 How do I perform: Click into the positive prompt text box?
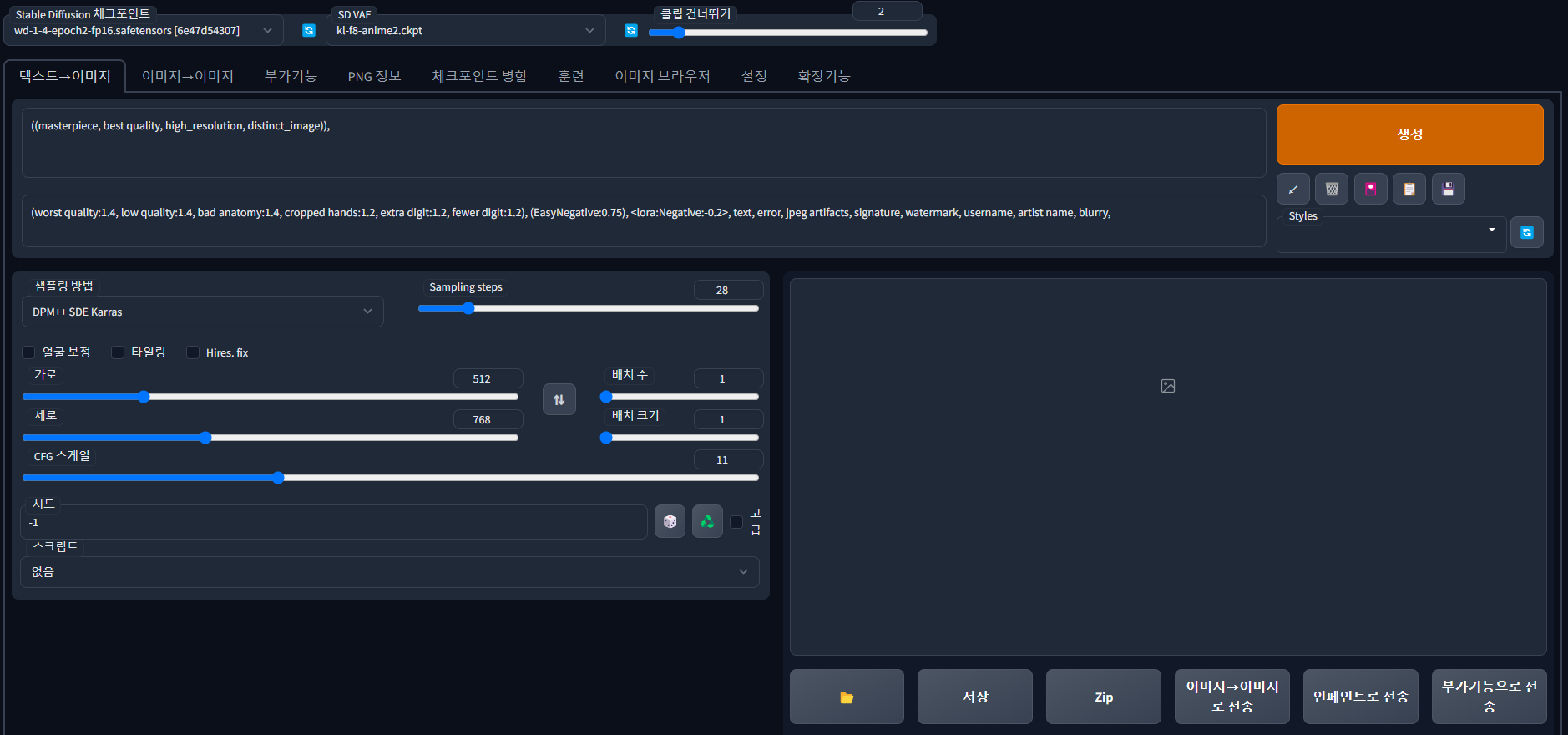pos(644,143)
